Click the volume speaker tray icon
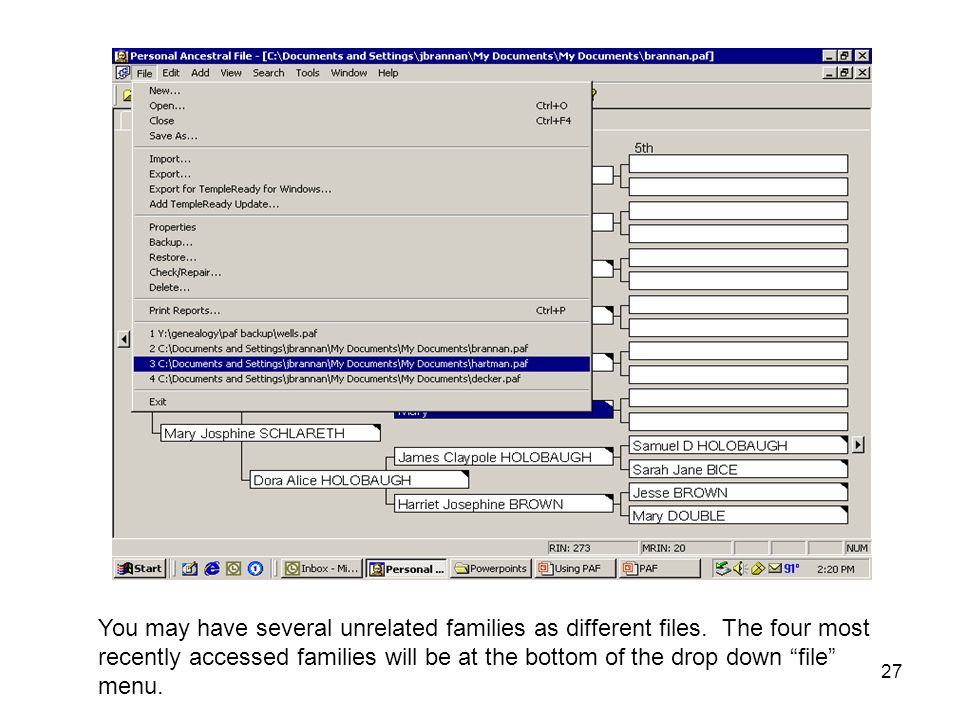Screen dimensions: 960x720 pyautogui.click(x=740, y=569)
